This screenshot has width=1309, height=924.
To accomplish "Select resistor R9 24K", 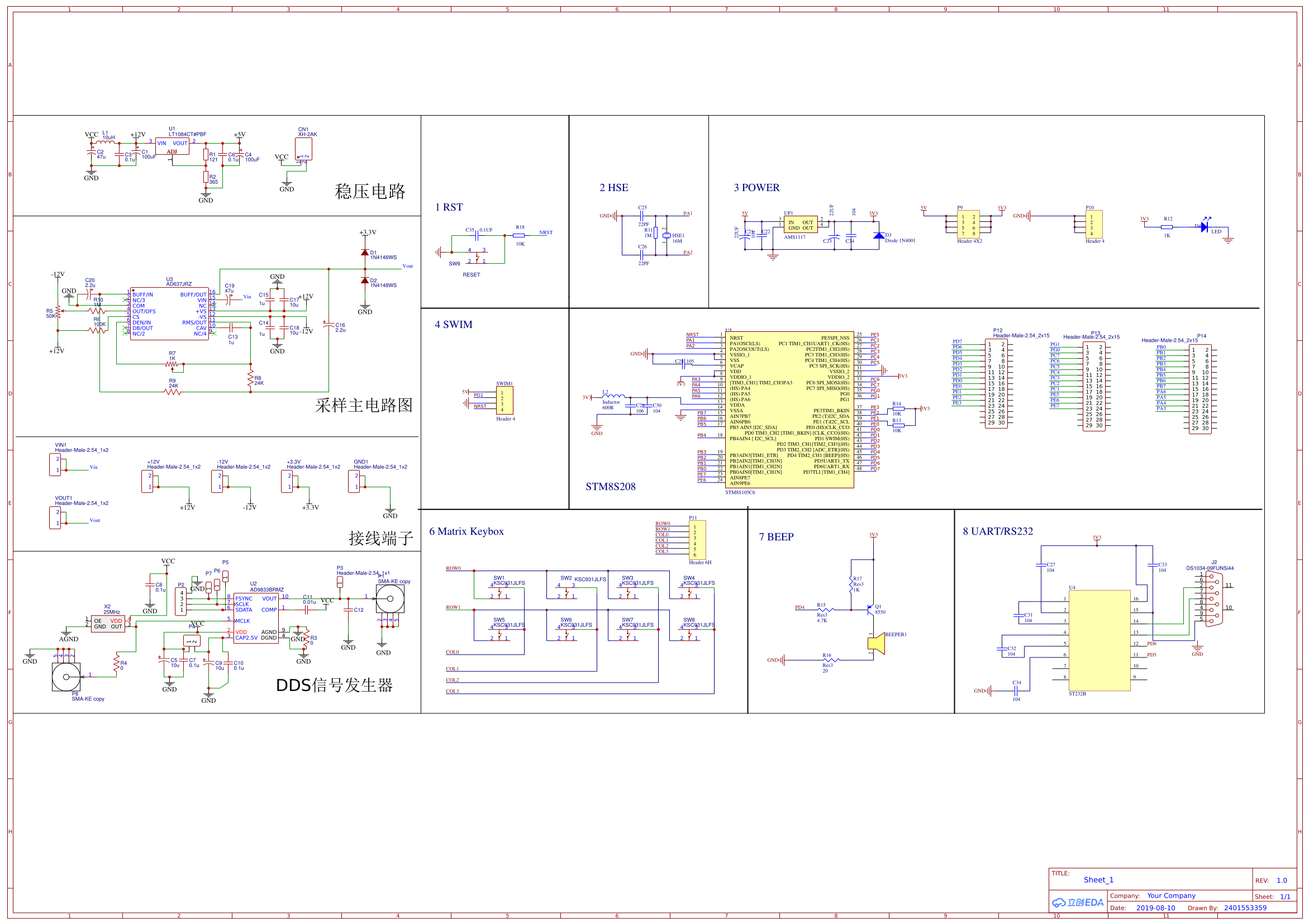I will click(173, 392).
